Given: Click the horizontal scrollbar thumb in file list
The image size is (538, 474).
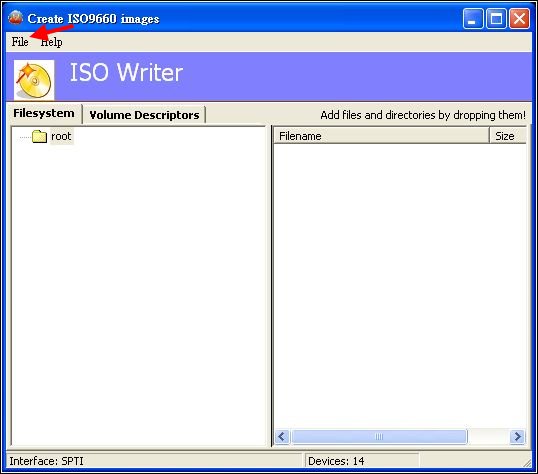Looking at the screenshot, I should 379,437.
